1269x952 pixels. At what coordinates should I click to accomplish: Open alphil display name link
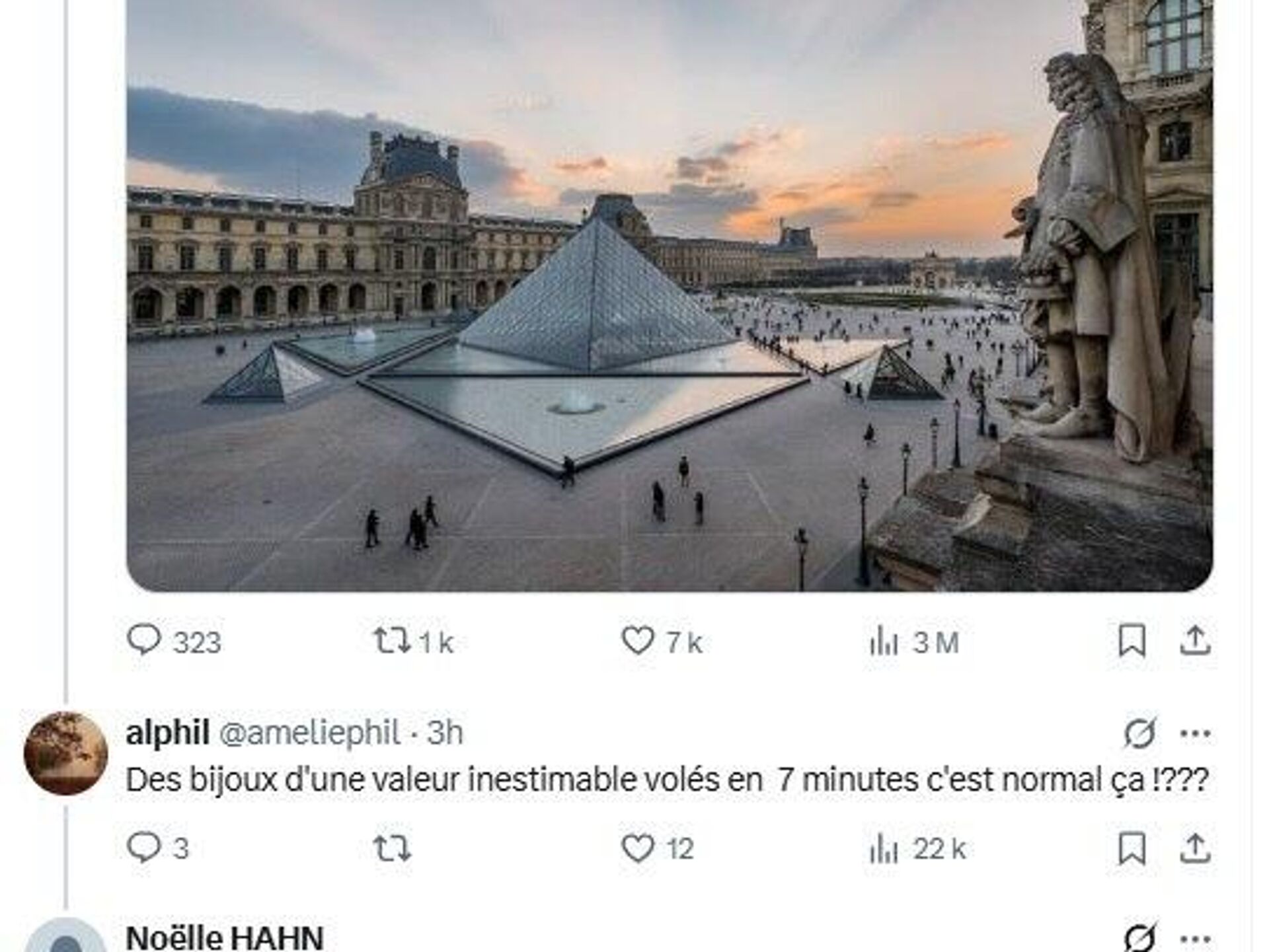(x=168, y=733)
